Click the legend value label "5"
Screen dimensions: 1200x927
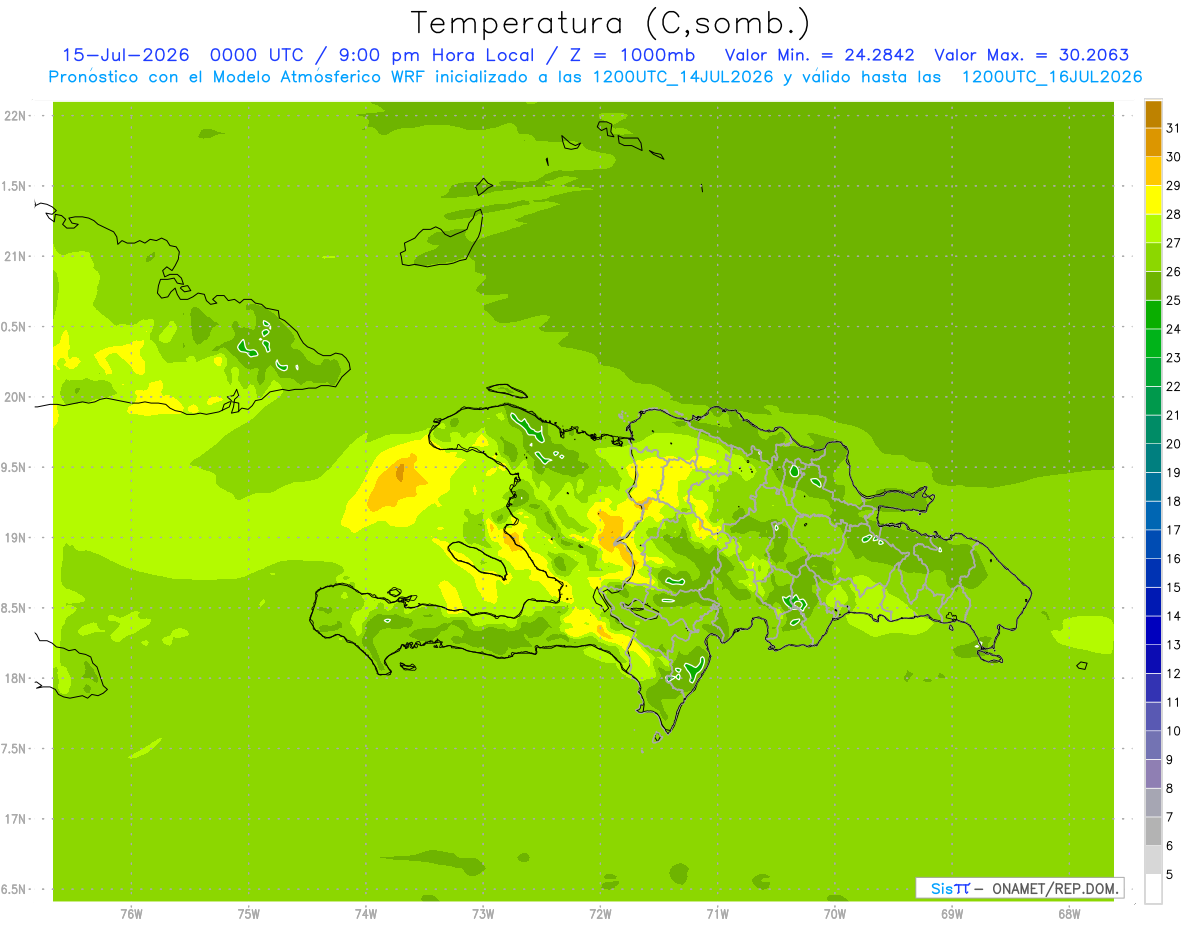pyautogui.click(x=1170, y=874)
